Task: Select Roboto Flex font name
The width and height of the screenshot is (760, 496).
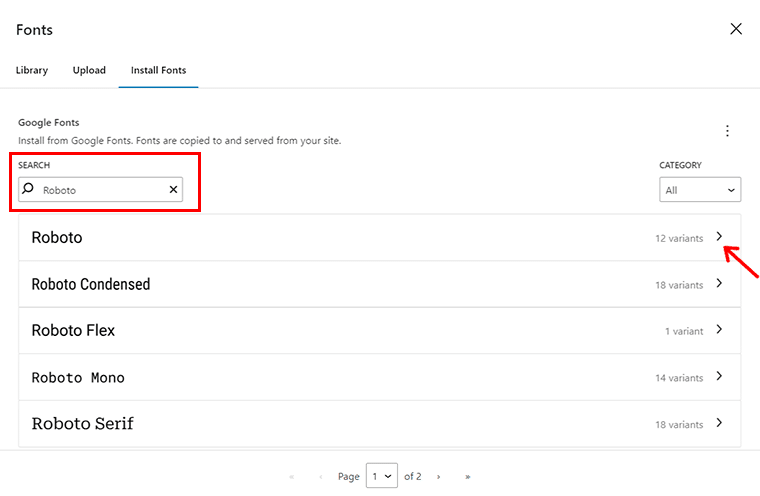Action: (x=73, y=331)
